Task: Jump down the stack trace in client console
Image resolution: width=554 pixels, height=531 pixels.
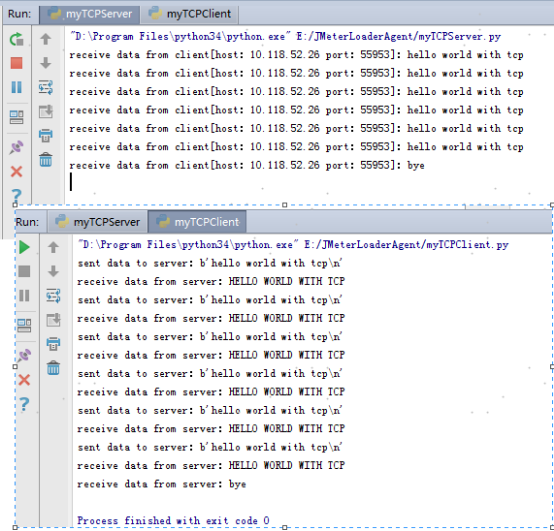Action: coord(53,271)
